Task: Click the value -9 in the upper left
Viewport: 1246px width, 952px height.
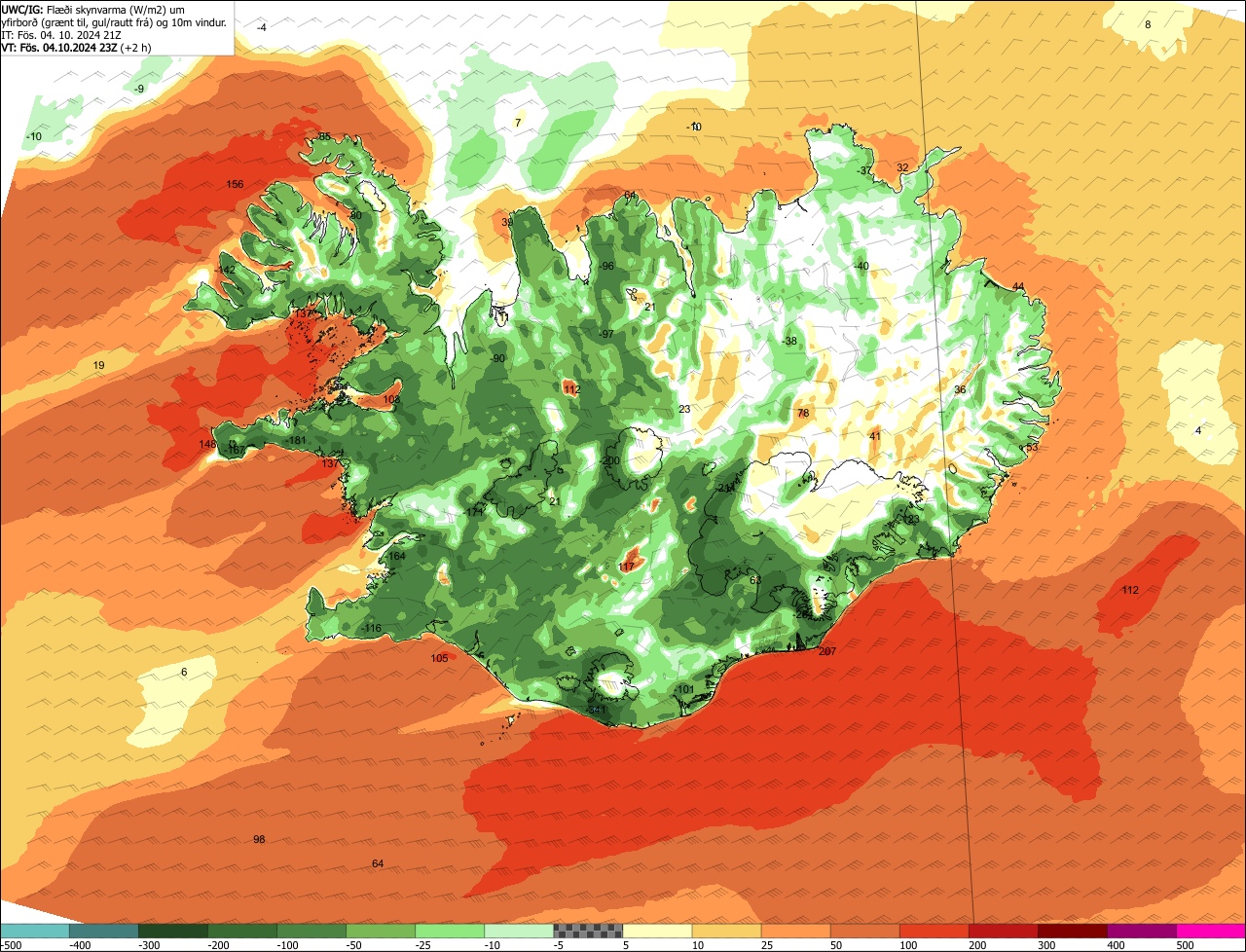Action: (139, 89)
